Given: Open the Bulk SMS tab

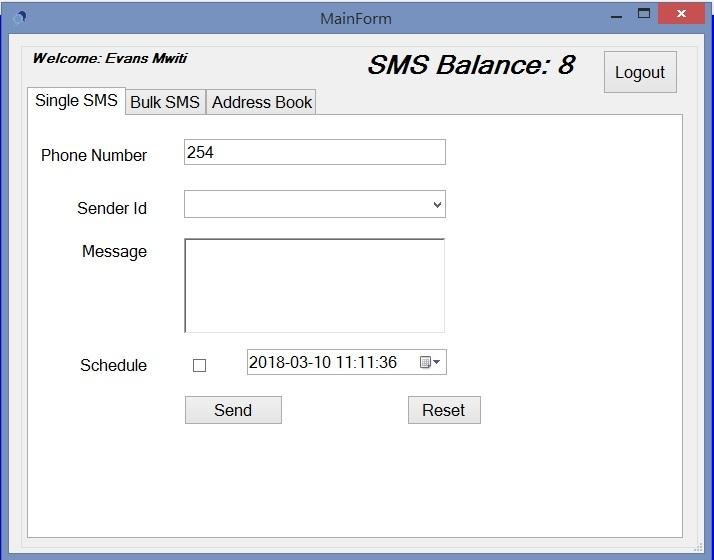Looking at the screenshot, I should point(165,102).
